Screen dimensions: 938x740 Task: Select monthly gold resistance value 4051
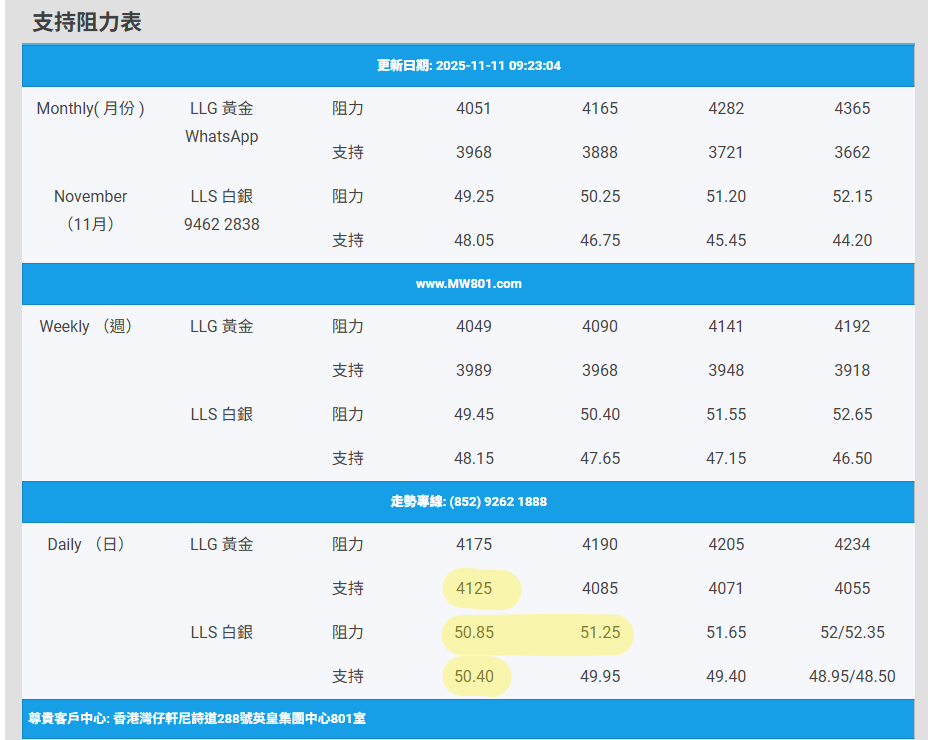tap(474, 109)
